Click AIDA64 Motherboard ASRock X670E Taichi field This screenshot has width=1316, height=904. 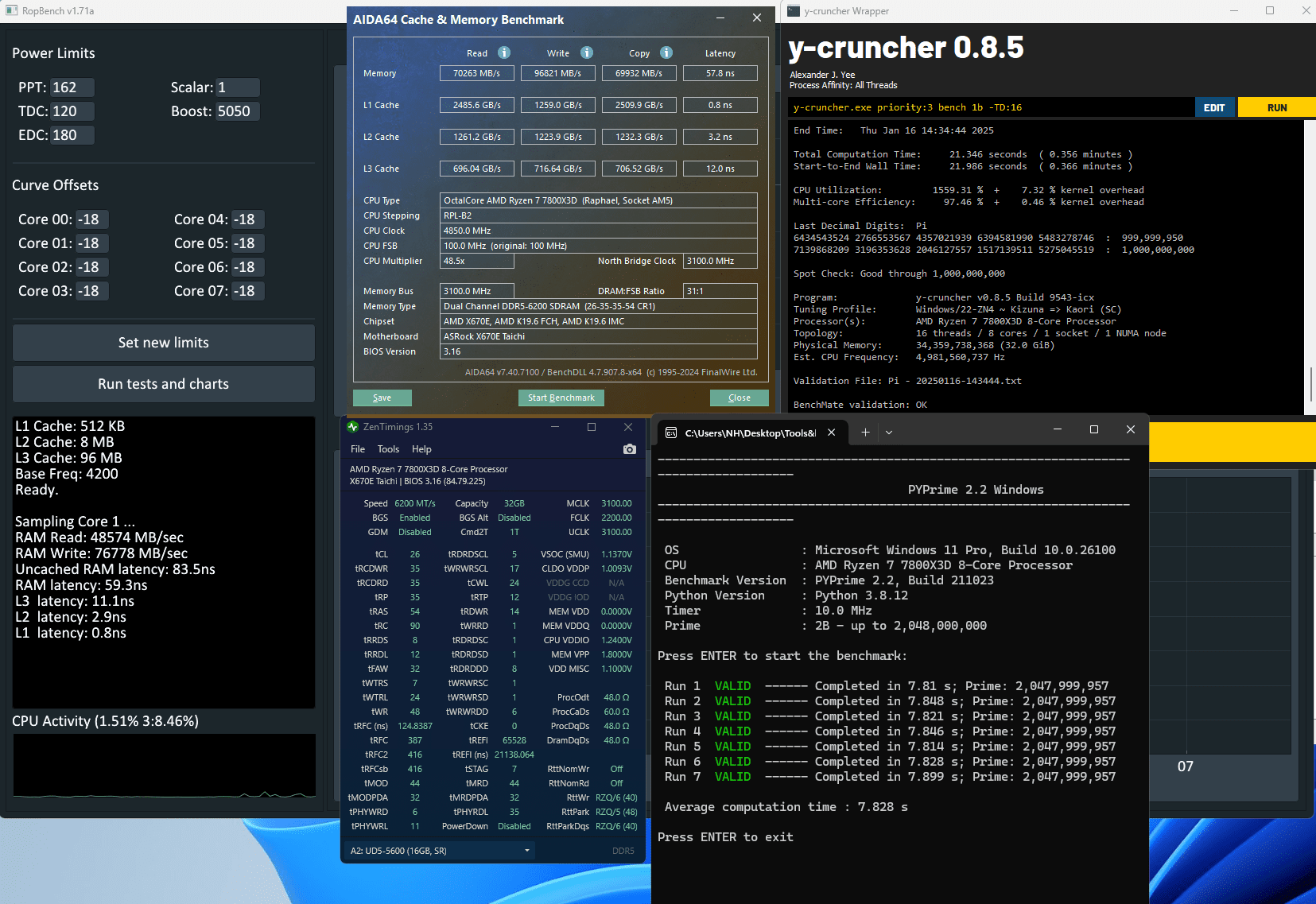(599, 336)
